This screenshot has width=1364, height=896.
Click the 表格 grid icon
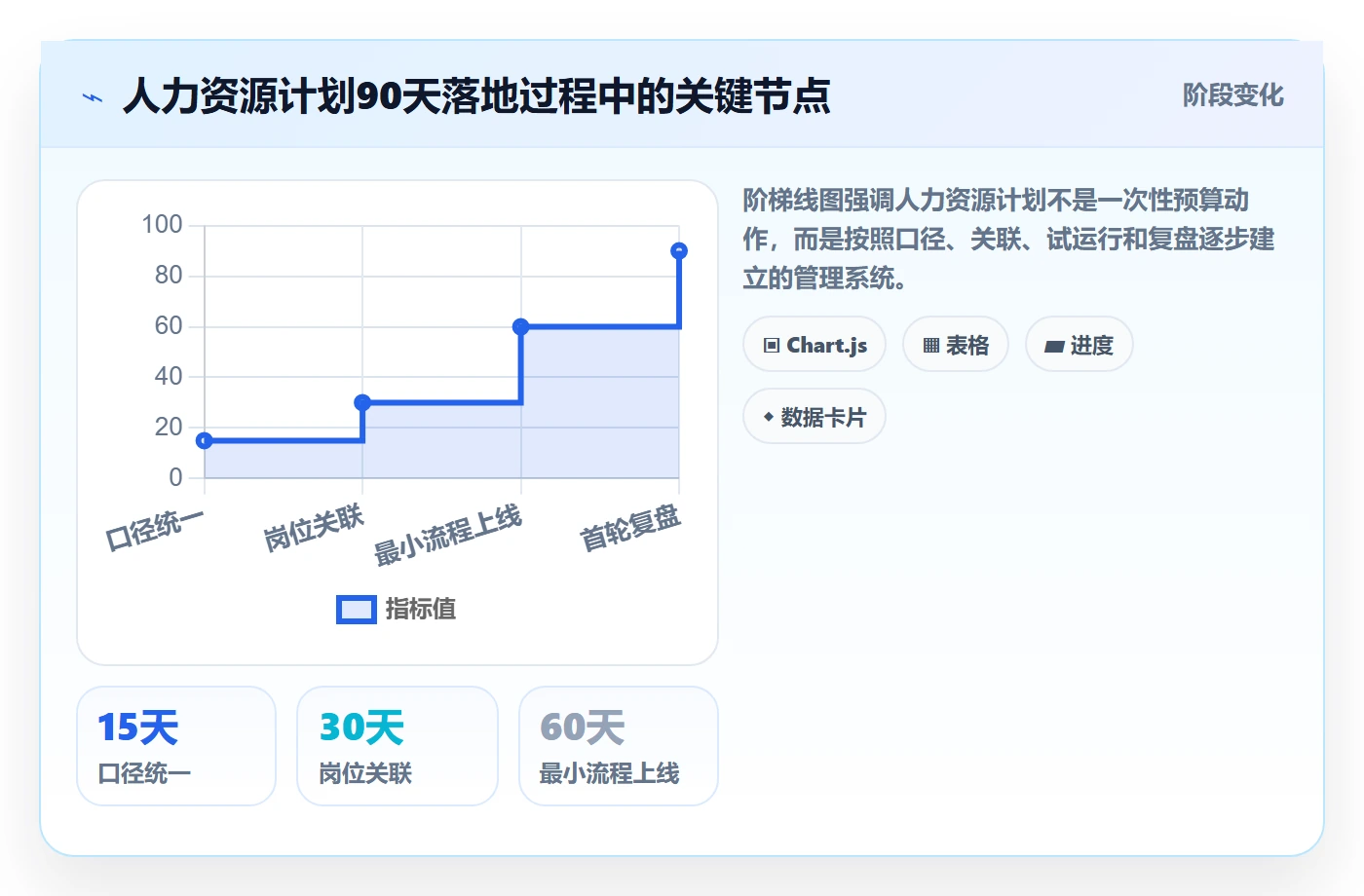click(x=931, y=346)
